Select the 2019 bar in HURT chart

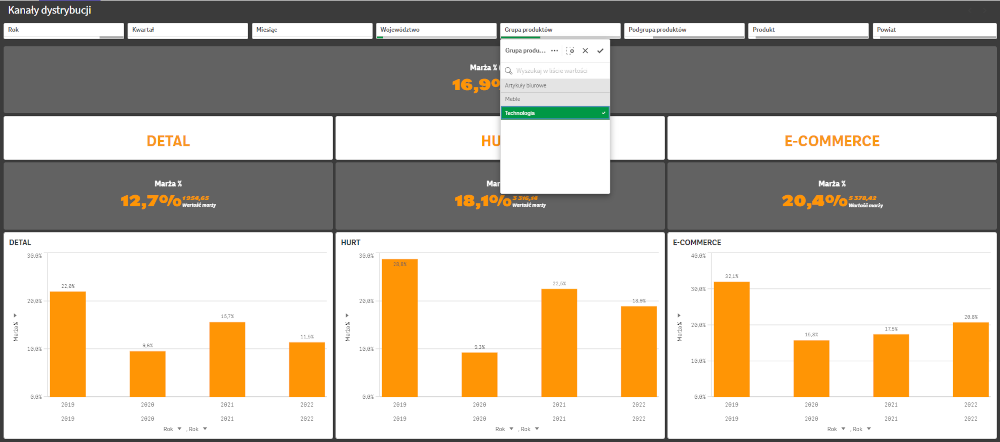point(399,328)
